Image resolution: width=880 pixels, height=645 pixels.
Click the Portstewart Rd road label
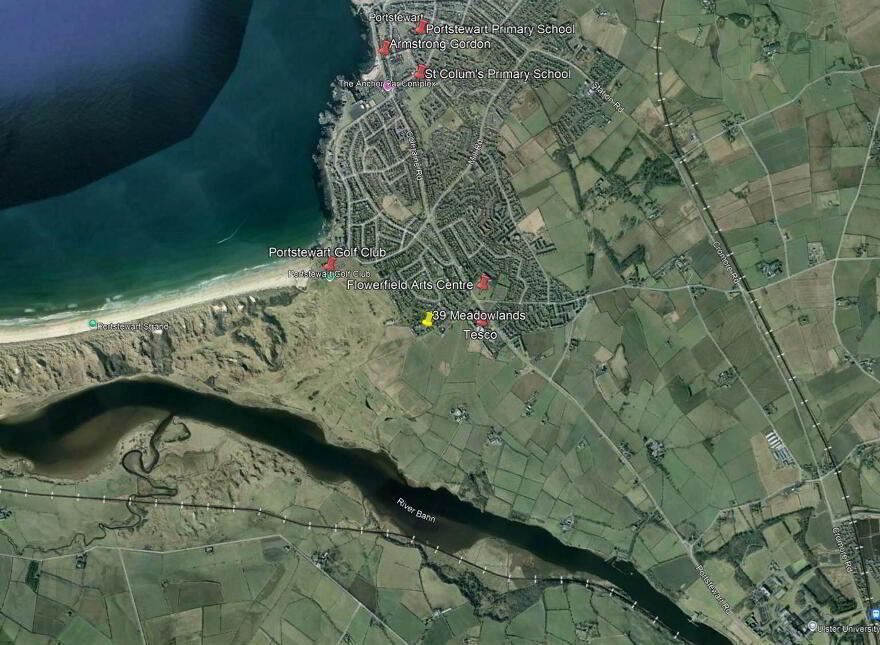713,589
